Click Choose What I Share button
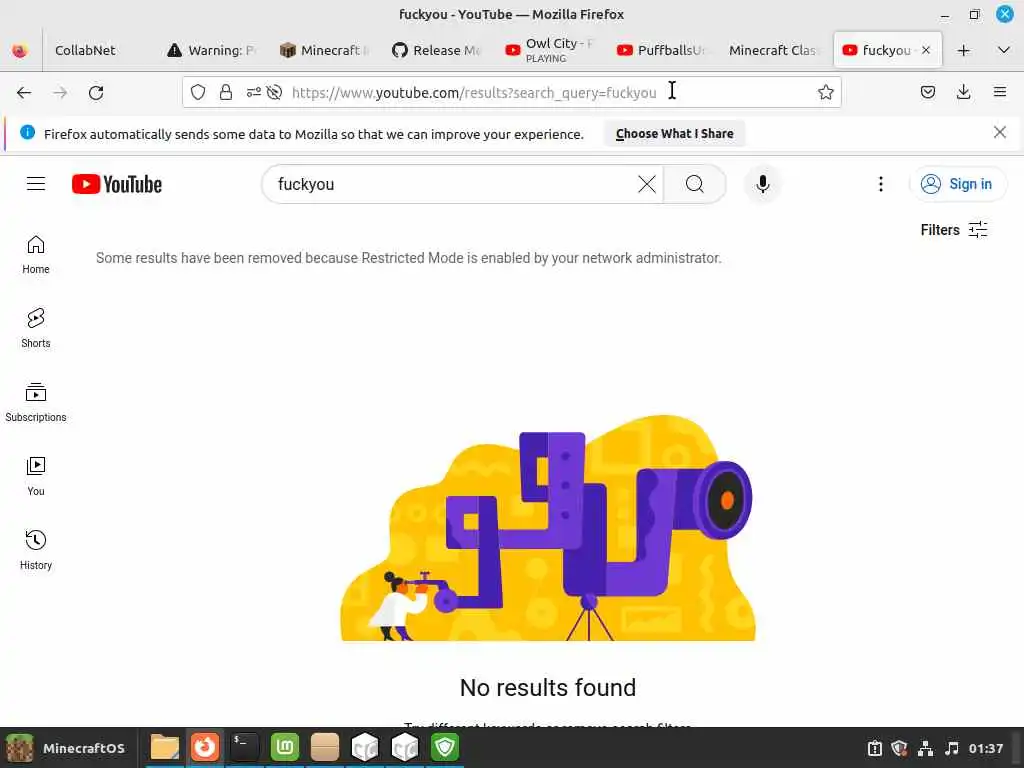Image resolution: width=1024 pixels, height=768 pixels. pos(674,134)
